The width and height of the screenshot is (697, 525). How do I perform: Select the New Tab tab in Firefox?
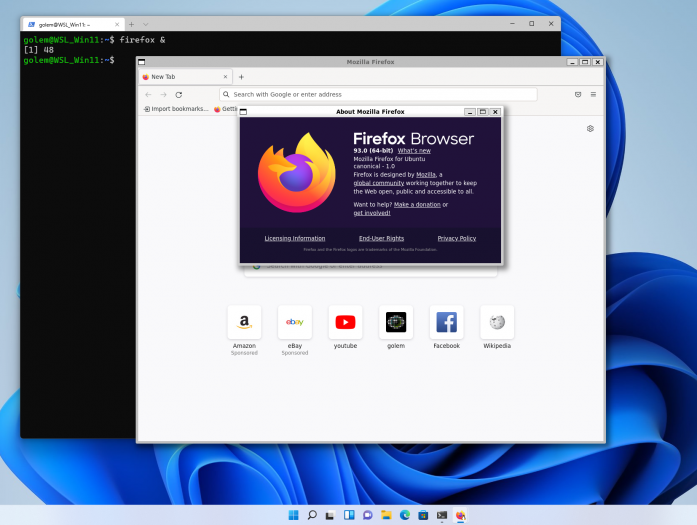click(185, 77)
